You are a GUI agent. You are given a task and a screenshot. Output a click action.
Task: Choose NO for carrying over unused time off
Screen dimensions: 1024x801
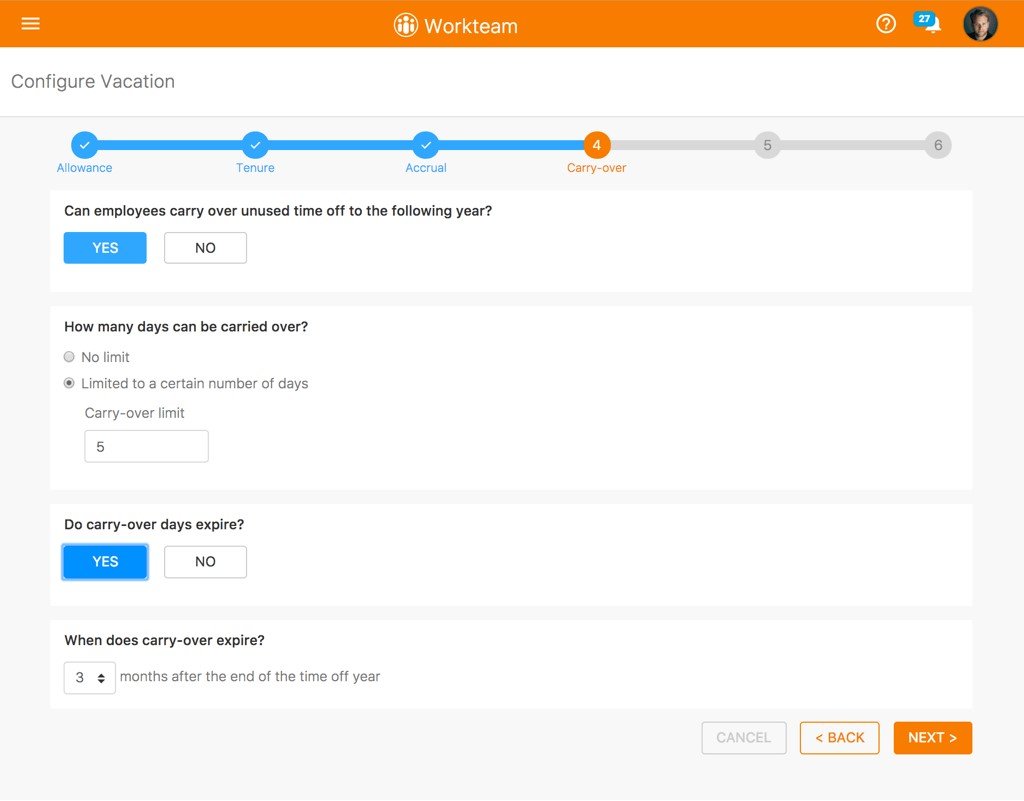coord(205,248)
